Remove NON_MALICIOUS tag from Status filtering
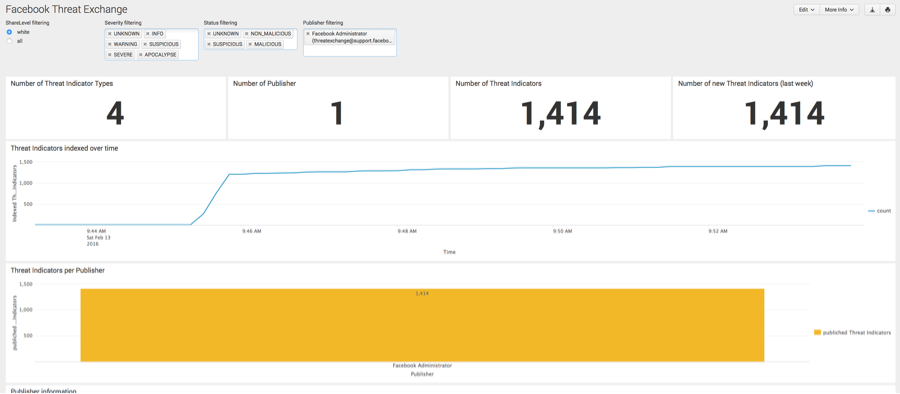 click(247, 34)
